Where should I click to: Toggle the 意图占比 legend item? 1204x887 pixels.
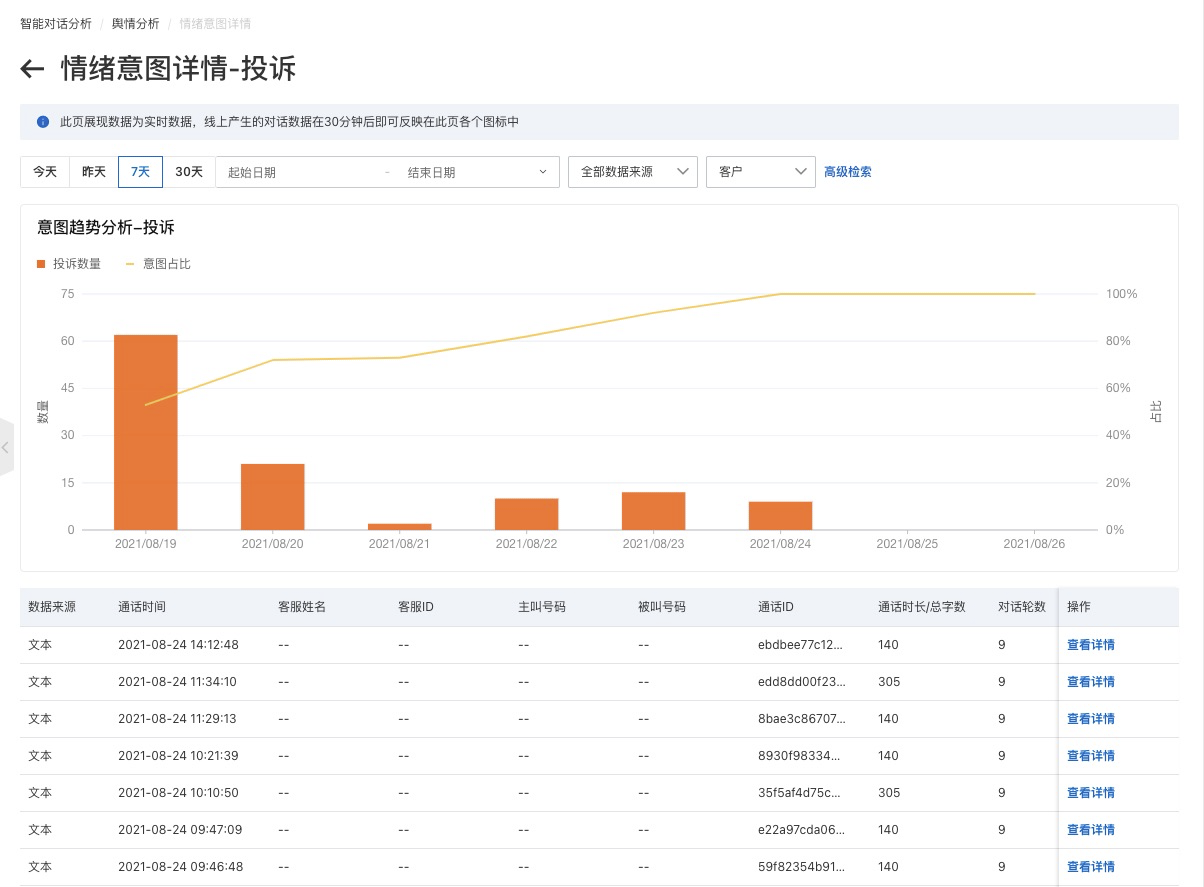158,264
